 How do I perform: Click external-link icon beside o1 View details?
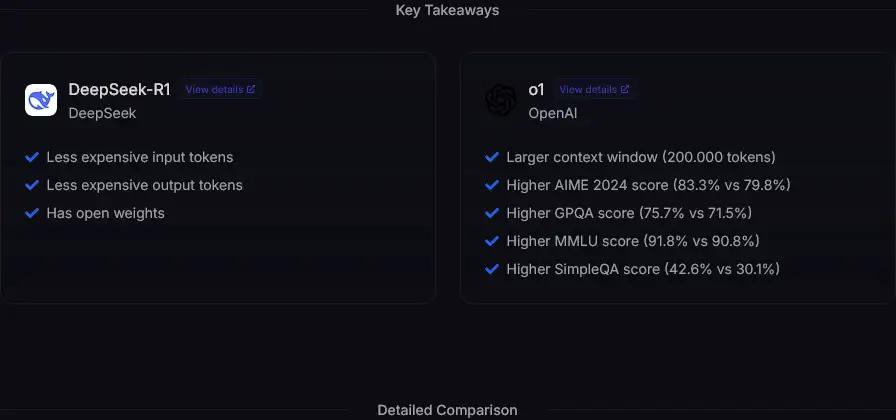point(625,89)
